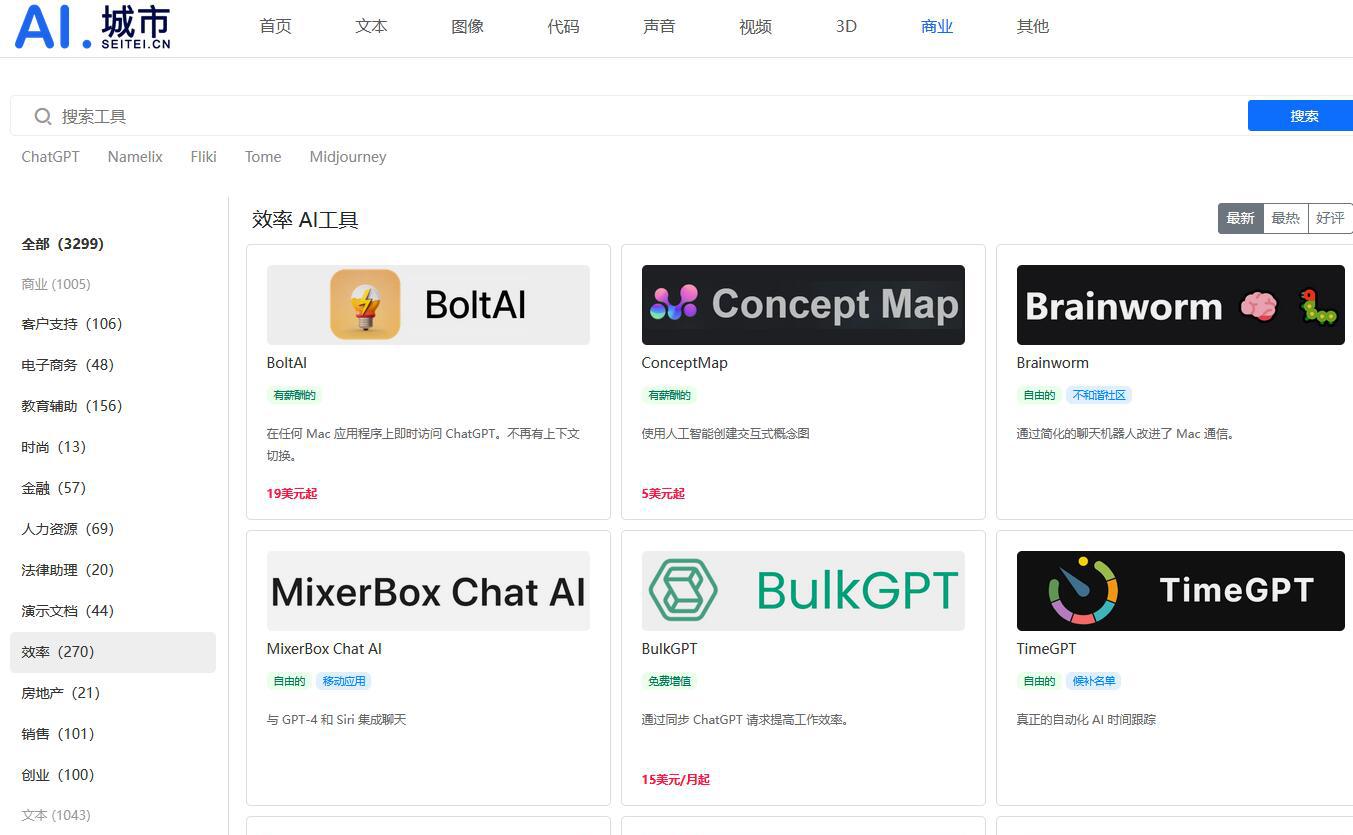Open the BulkGPT banner image
1353x835 pixels.
(803, 591)
